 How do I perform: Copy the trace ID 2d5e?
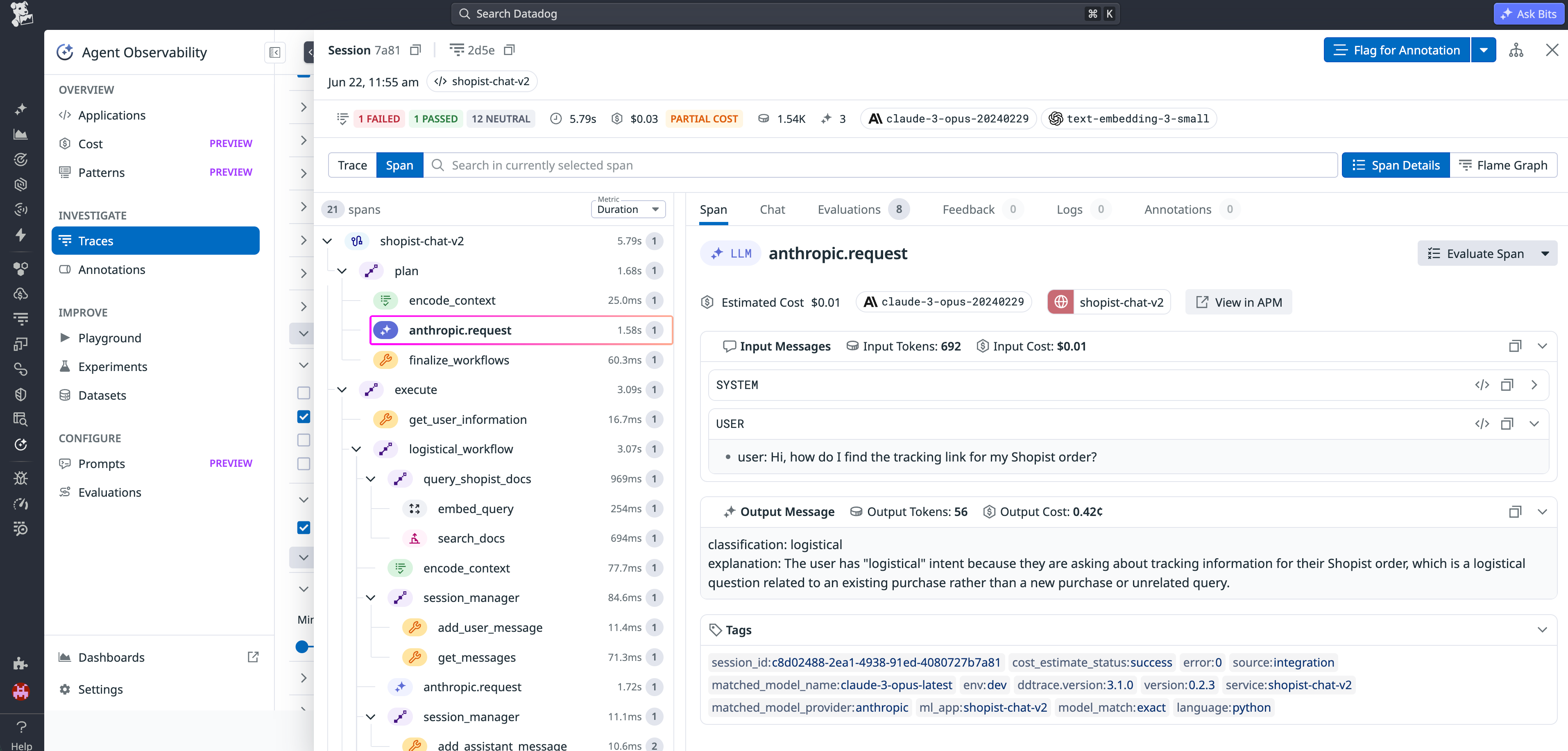[510, 50]
